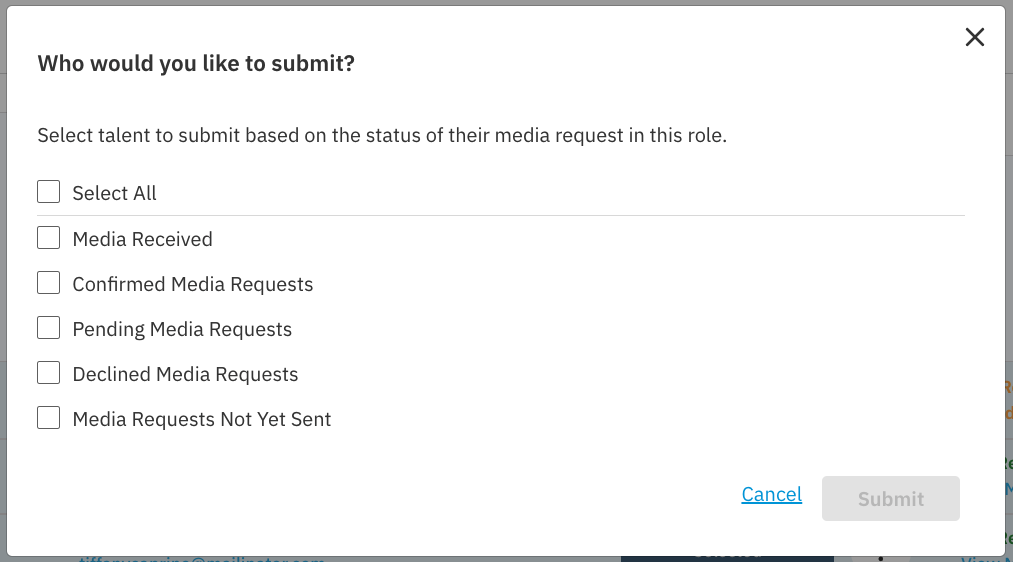Viewport: 1013px width, 562px height.
Task: Click the Cancel link
Action: point(771,494)
